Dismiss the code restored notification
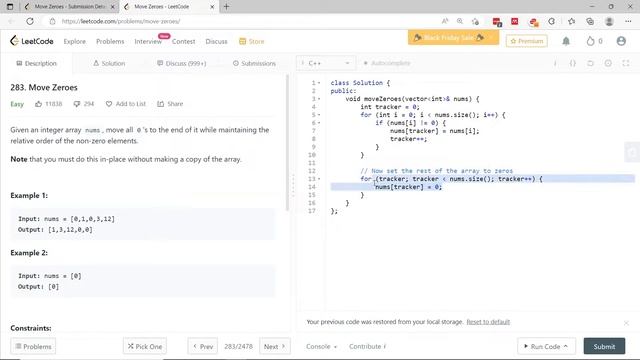 click(626, 323)
